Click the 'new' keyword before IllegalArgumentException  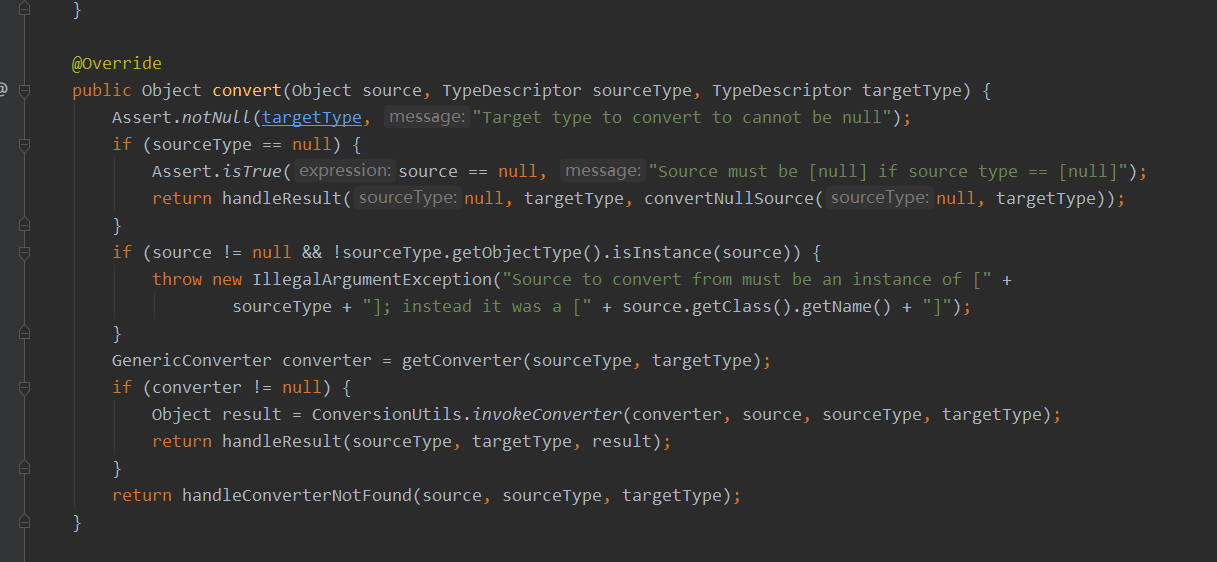pos(227,279)
